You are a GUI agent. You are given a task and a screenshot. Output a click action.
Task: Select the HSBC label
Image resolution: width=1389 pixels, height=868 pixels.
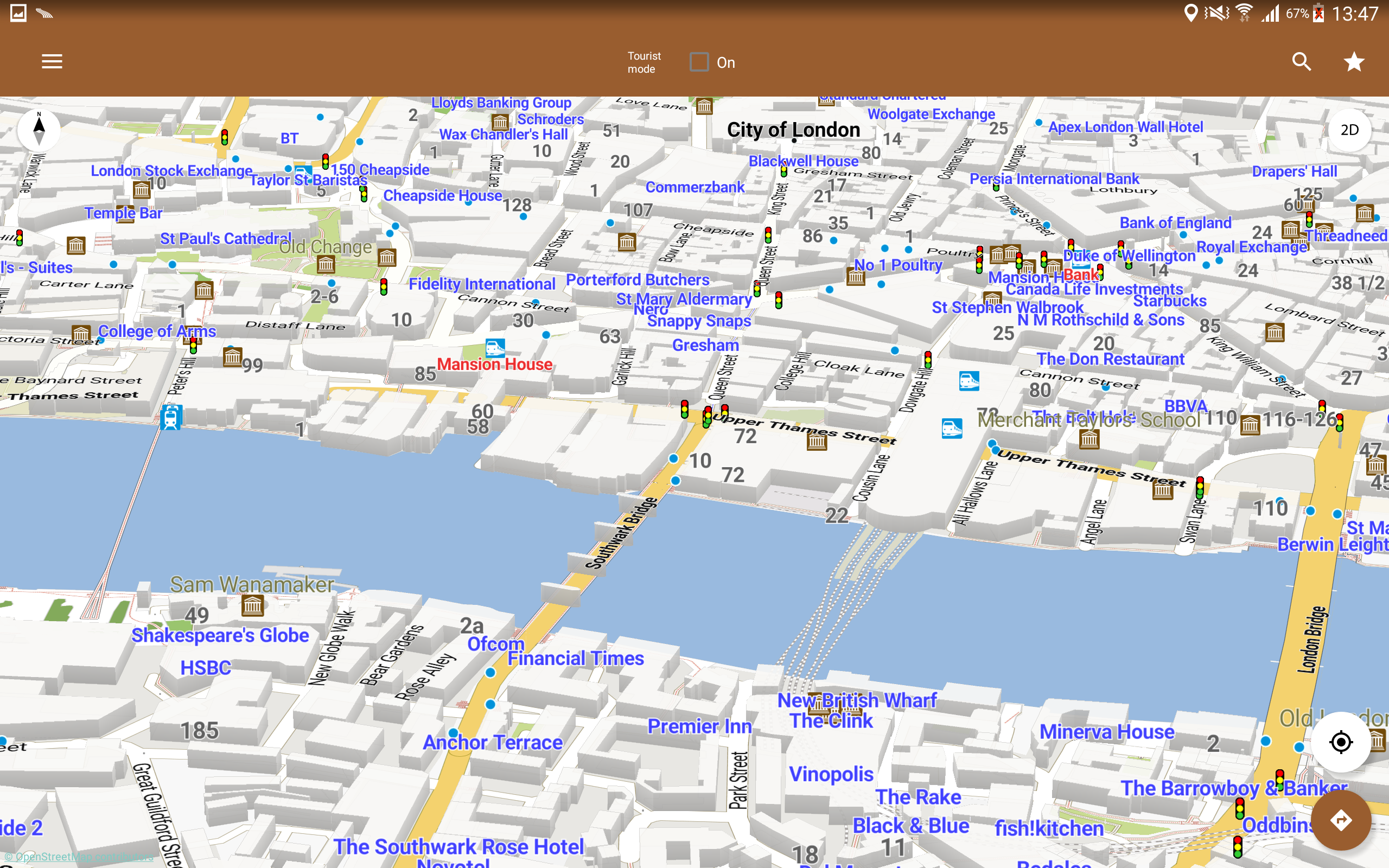point(206,668)
